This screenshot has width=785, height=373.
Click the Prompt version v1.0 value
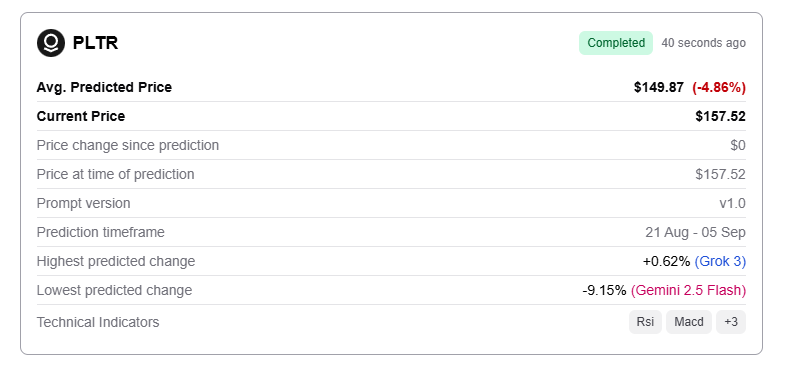[732, 204]
